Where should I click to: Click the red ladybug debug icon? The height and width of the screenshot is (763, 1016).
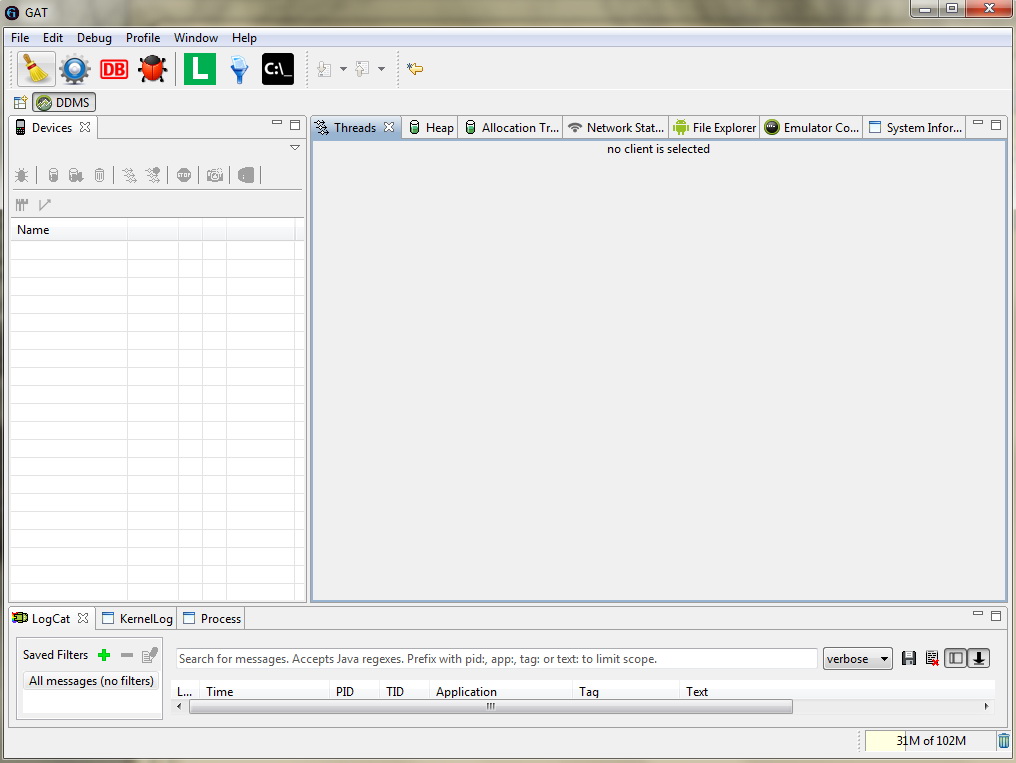point(153,69)
